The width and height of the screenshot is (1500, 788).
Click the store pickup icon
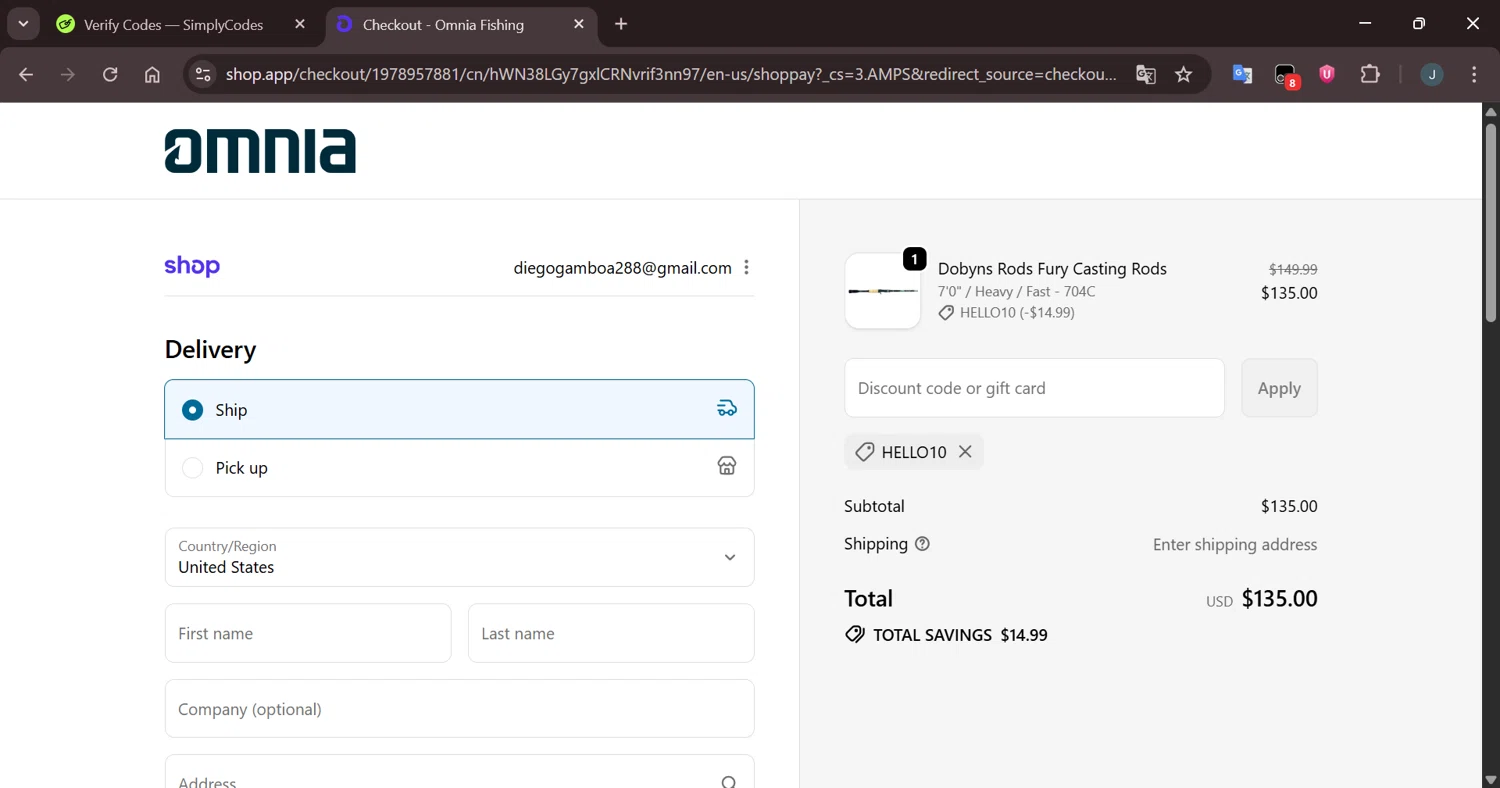[x=727, y=466]
